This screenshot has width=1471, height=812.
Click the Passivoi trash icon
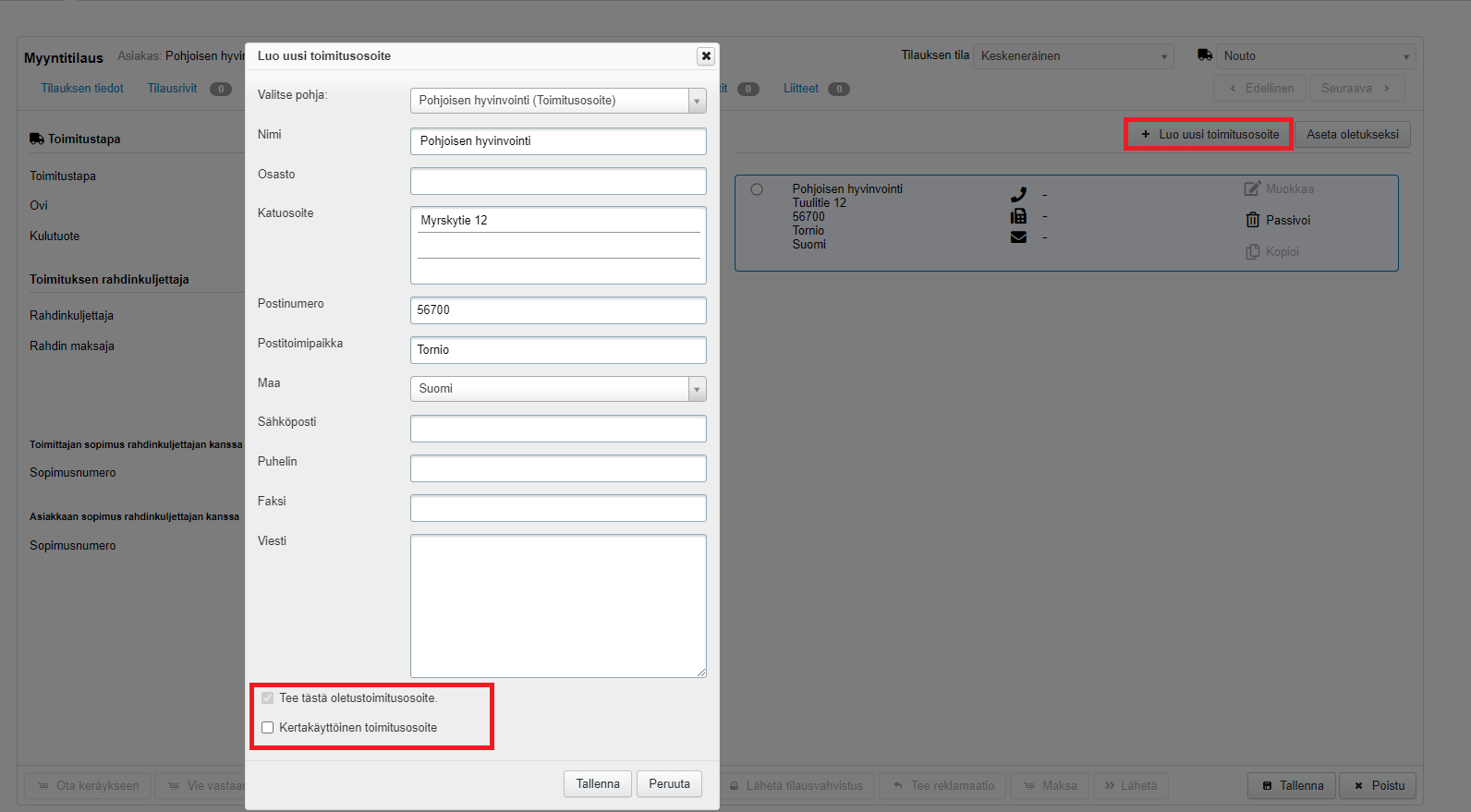(x=1252, y=220)
